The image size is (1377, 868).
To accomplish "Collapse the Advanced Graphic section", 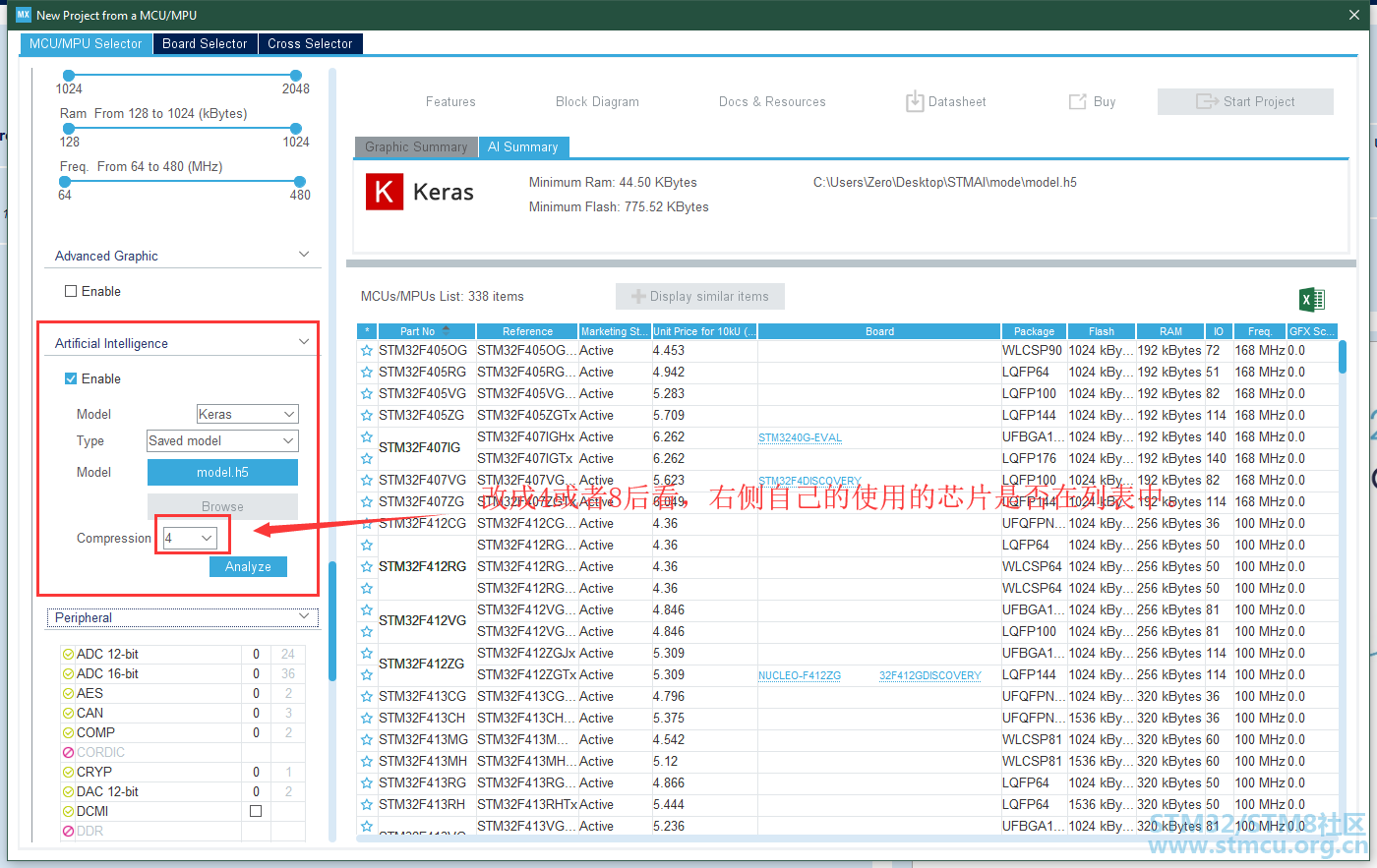I will click(x=304, y=256).
